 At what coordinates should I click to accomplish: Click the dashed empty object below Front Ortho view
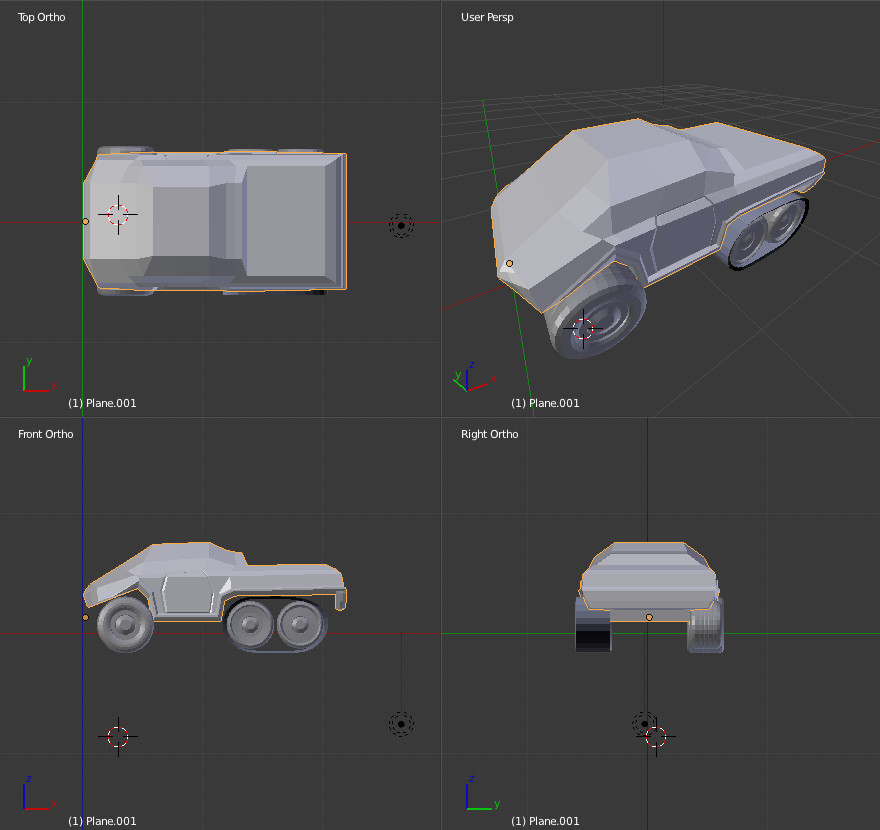click(x=400, y=723)
